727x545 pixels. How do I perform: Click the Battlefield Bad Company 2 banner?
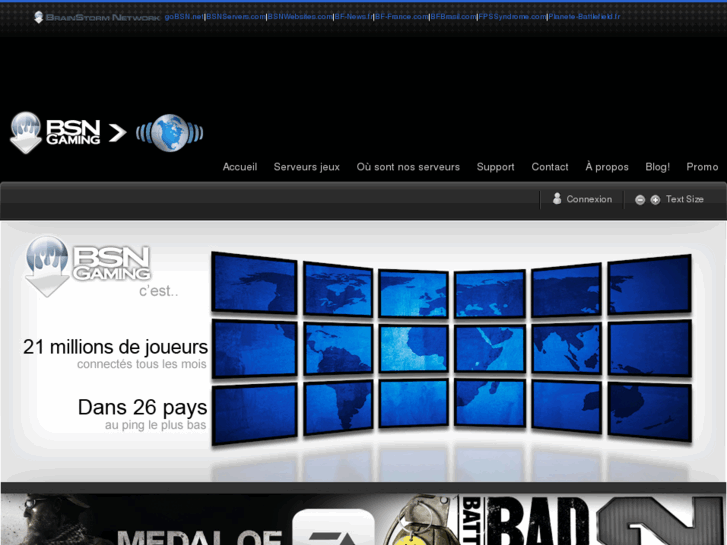(552, 519)
